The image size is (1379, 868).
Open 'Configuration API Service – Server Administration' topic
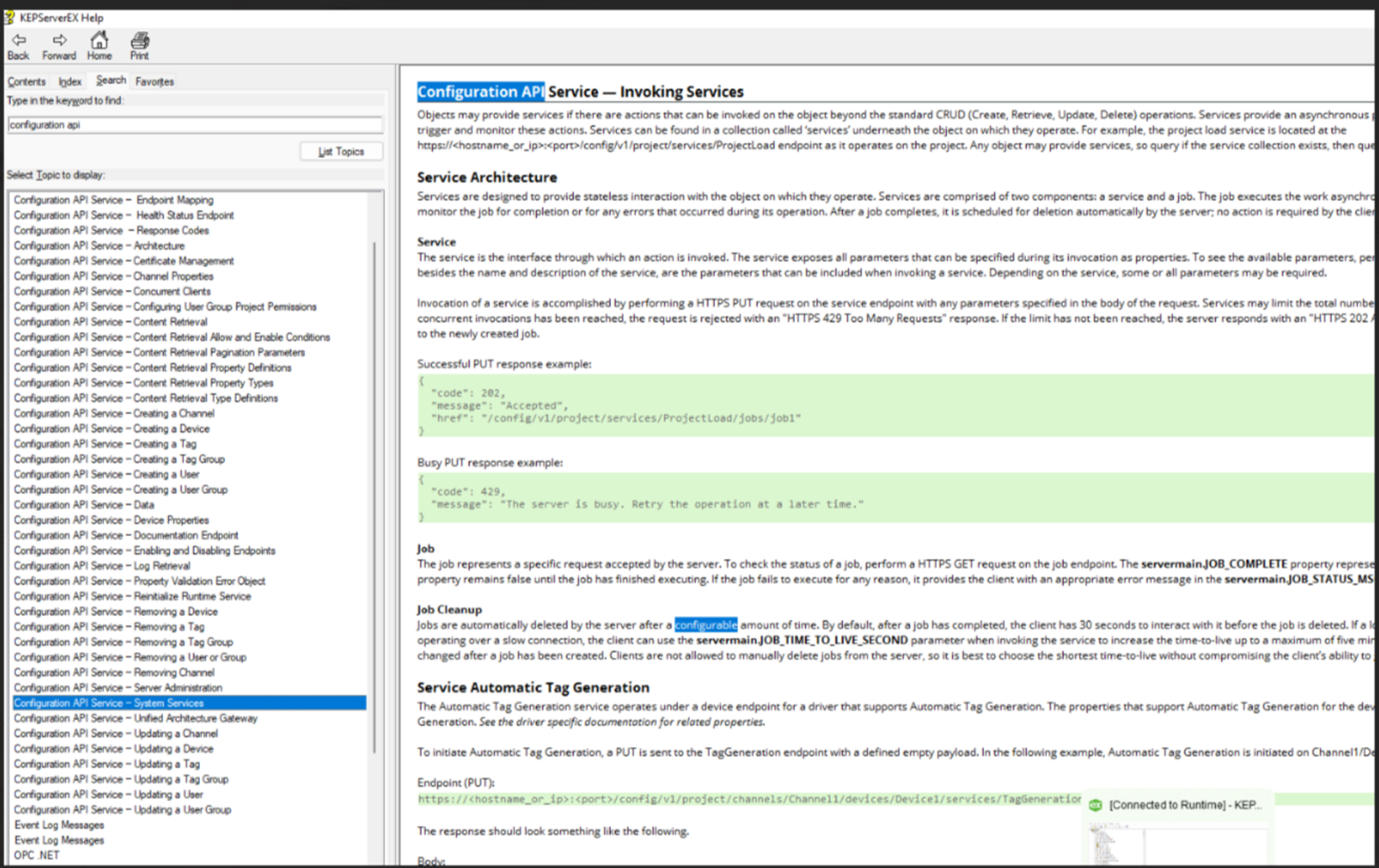tap(117, 687)
